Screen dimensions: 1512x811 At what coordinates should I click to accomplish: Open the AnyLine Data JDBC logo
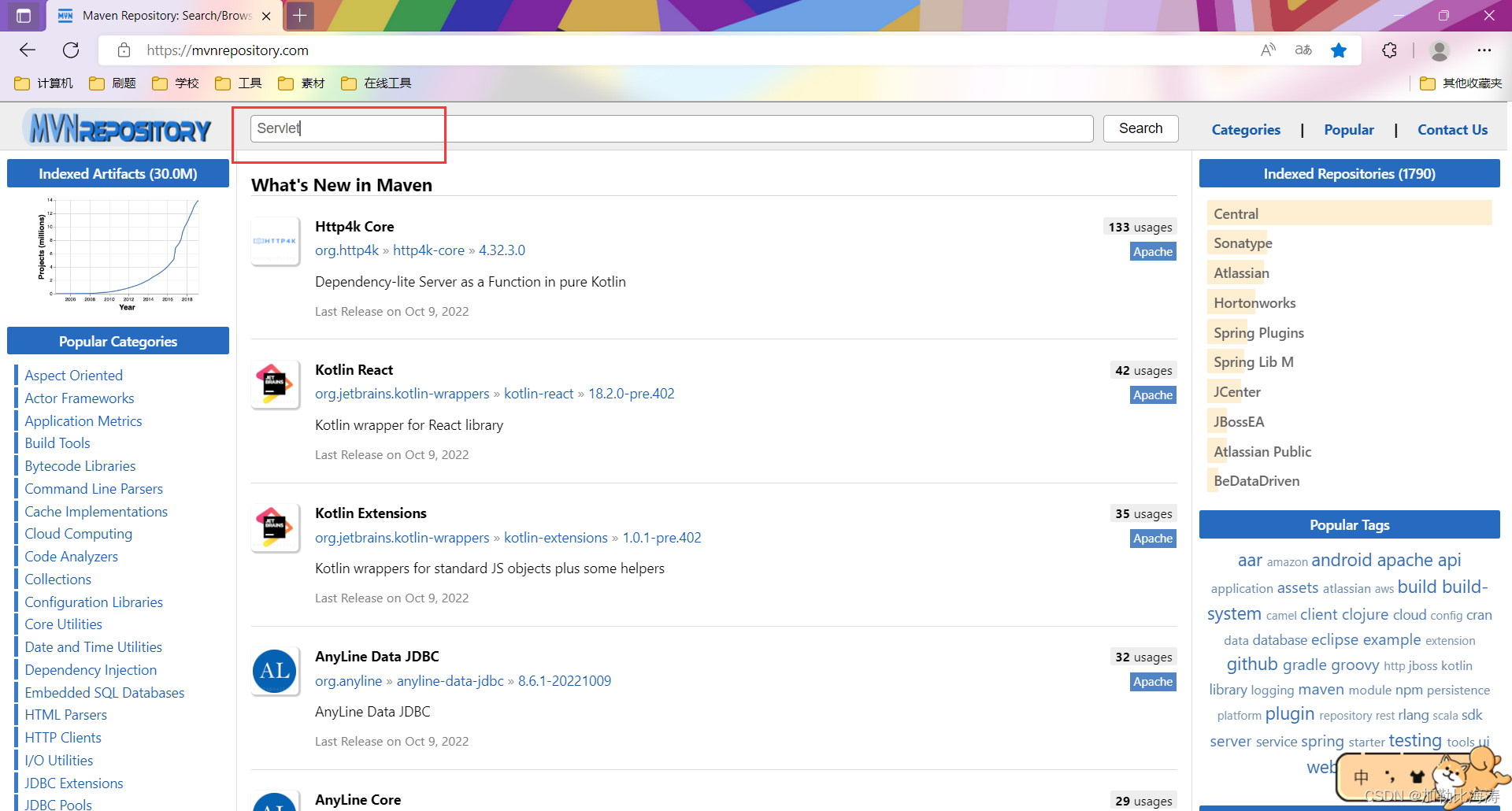(x=275, y=671)
